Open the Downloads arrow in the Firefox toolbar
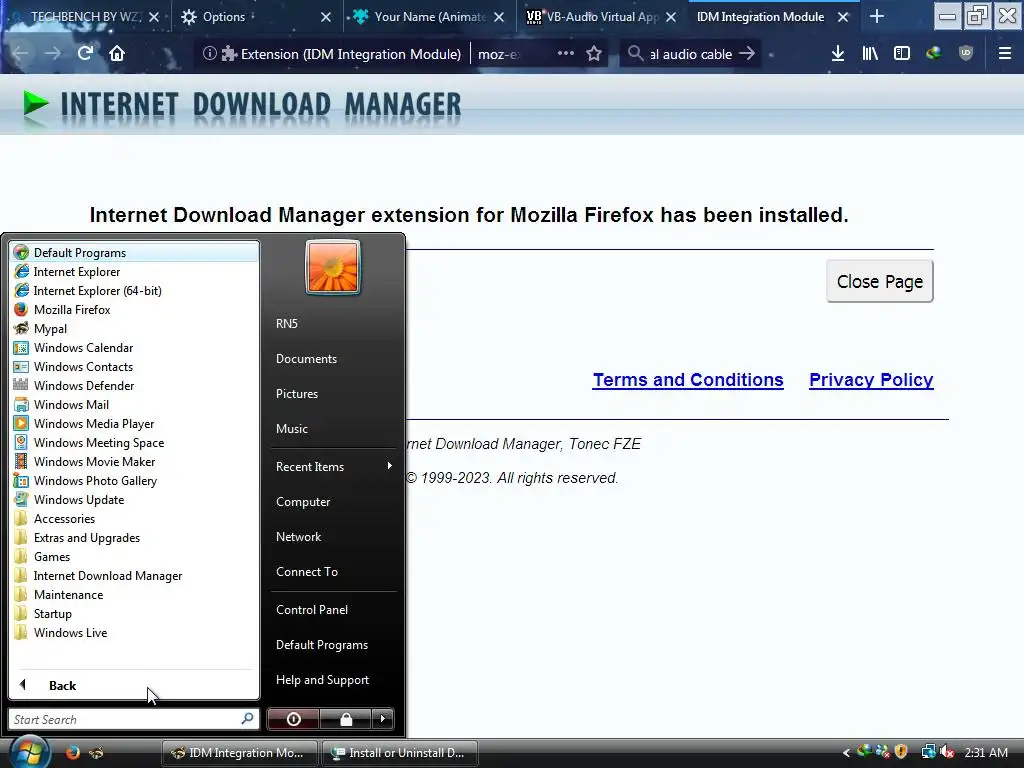Viewport: 1024px width, 768px height. pyautogui.click(x=838, y=54)
